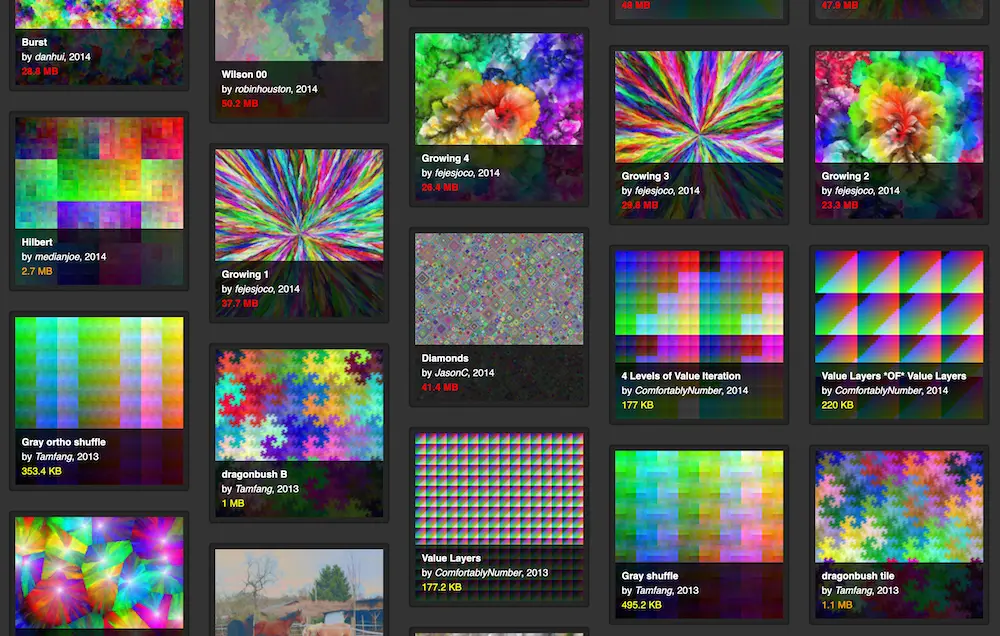
Task: Open the Gray ortho shuffle thumbnail
Action: pos(99,373)
